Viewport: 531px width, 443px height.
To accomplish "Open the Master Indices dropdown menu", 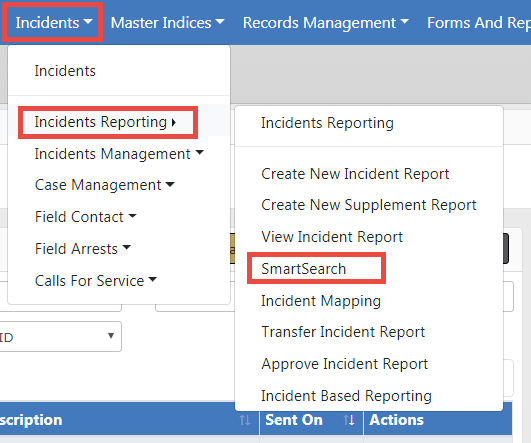I will pyautogui.click(x=167, y=23).
